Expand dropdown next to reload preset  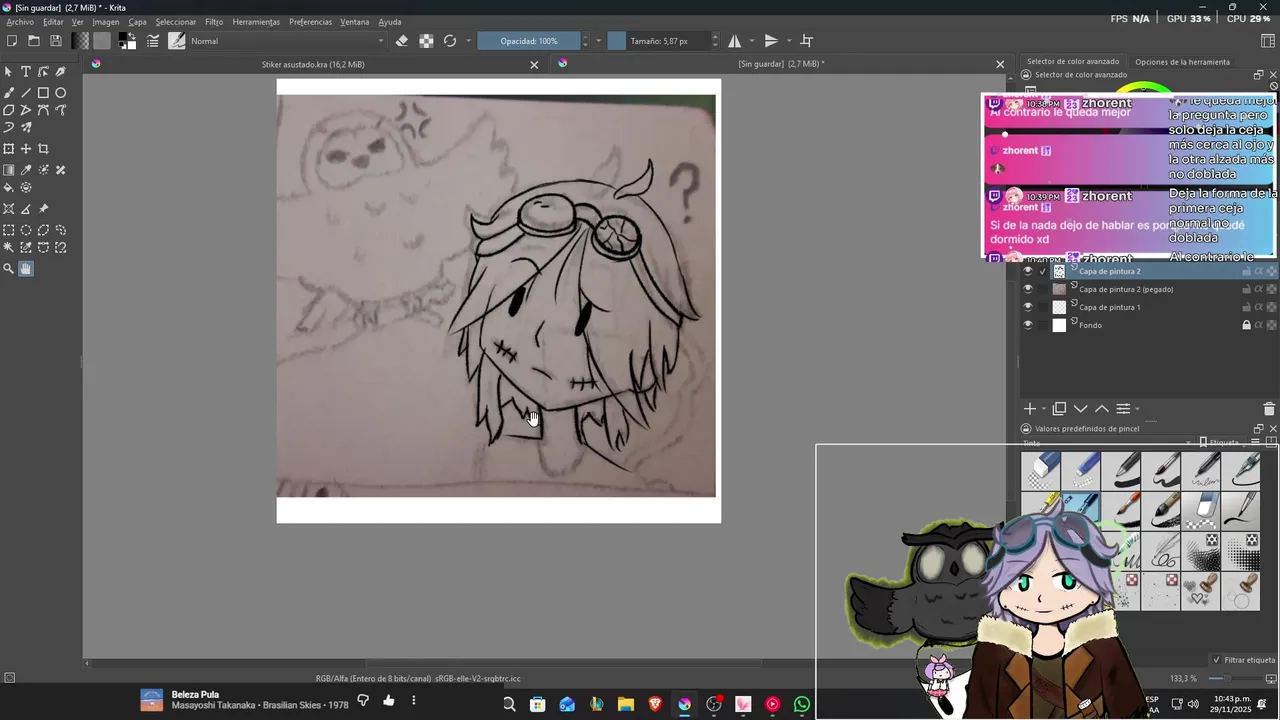[x=468, y=41]
